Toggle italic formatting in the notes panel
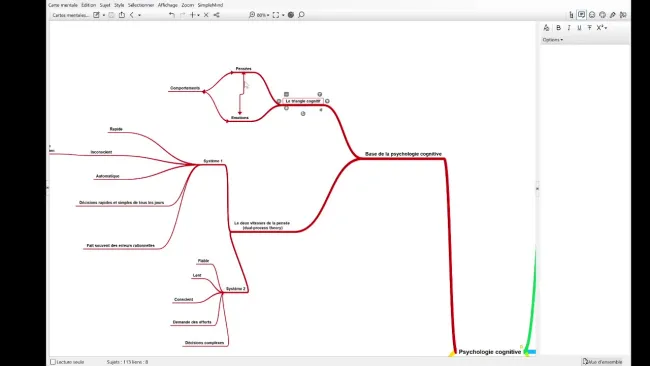The height and width of the screenshot is (366, 650). tap(569, 28)
